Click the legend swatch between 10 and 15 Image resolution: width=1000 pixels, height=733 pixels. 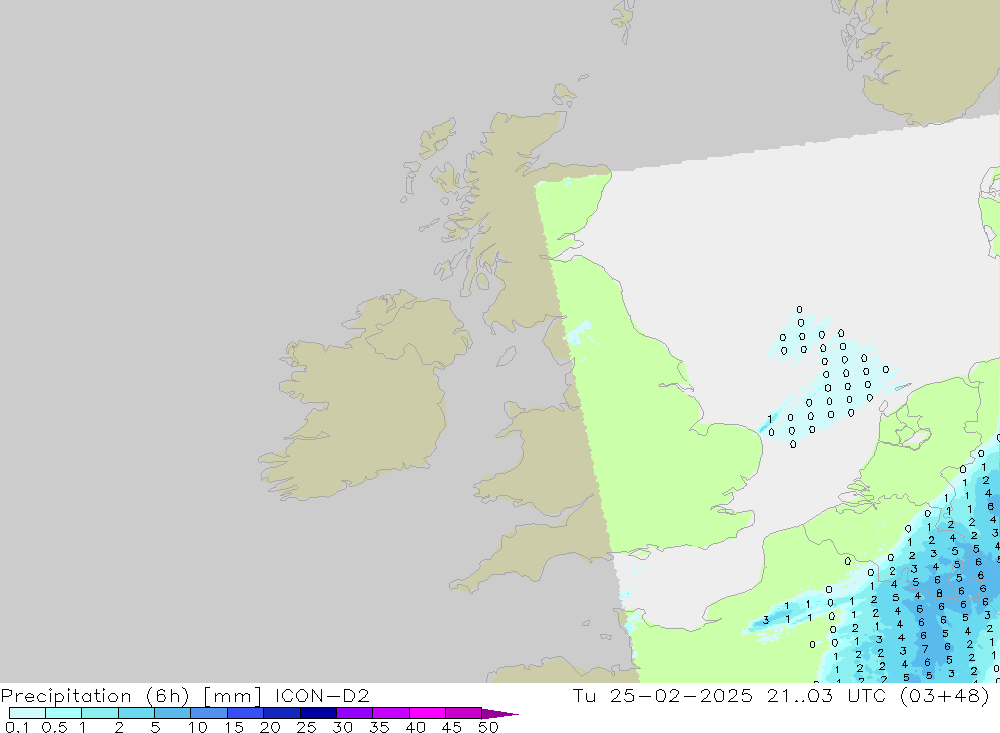pos(209,713)
